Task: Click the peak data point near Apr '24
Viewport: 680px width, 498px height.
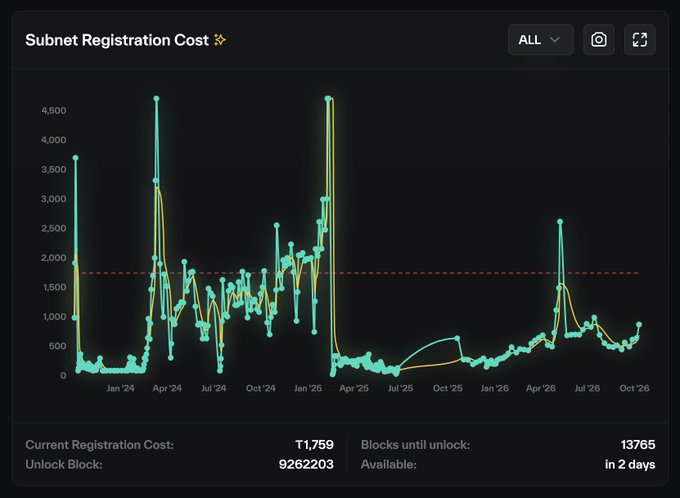Action: [x=157, y=99]
